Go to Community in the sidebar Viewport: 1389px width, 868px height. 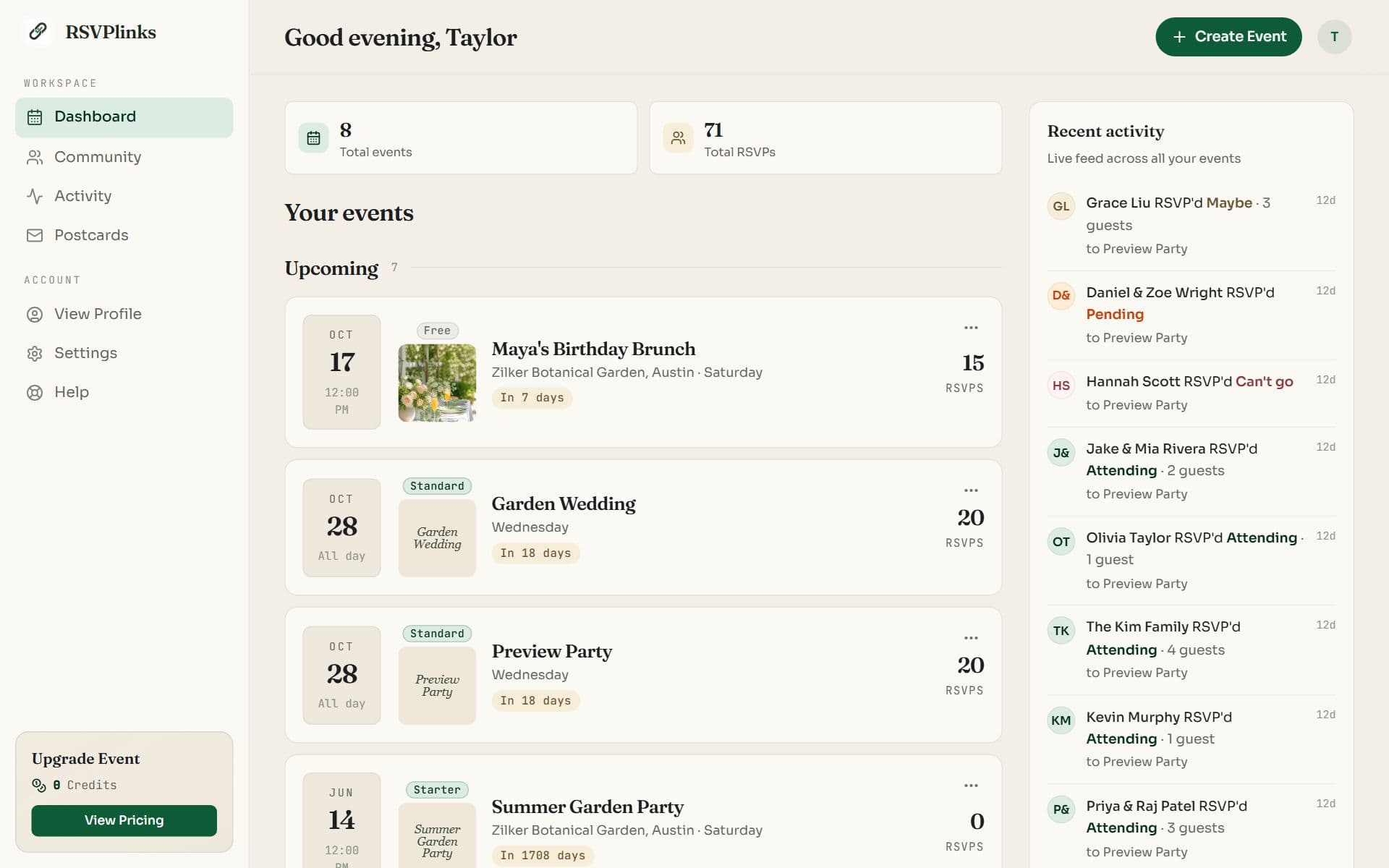tap(124, 157)
